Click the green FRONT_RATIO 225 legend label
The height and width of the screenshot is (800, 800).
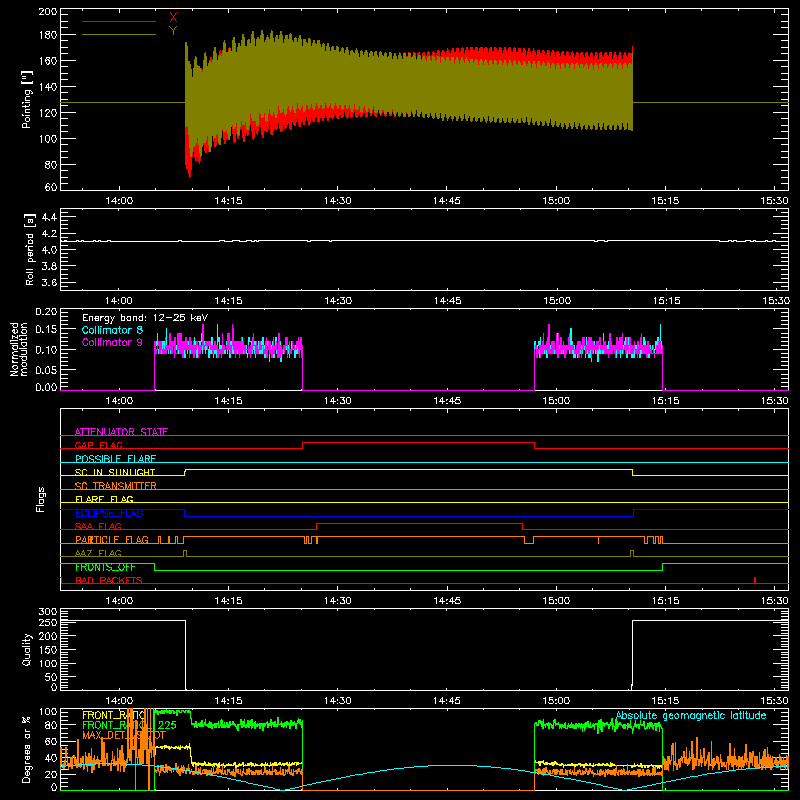click(129, 725)
